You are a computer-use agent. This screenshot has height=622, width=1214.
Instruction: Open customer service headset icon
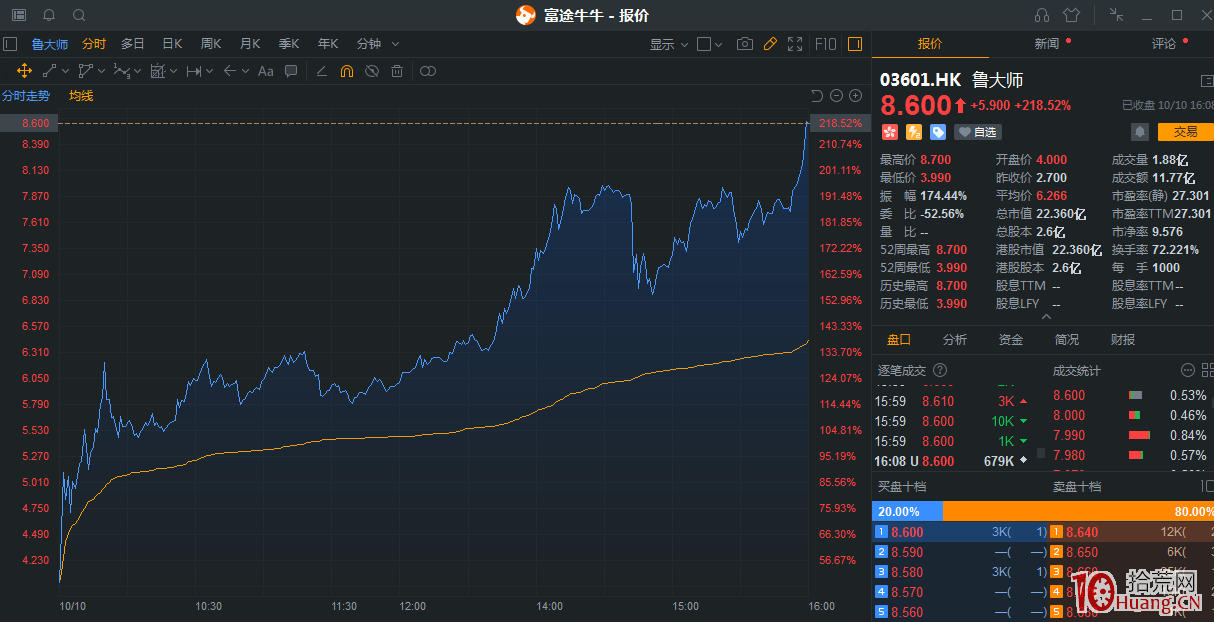[1042, 15]
